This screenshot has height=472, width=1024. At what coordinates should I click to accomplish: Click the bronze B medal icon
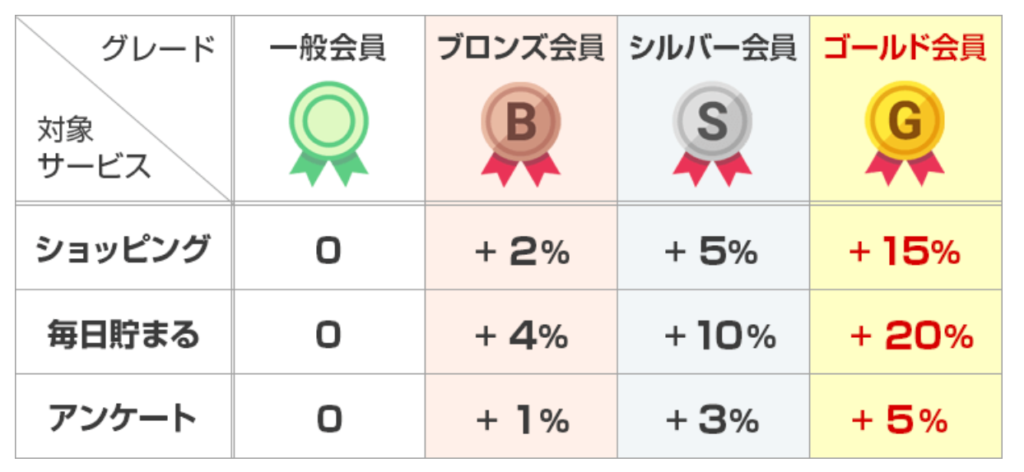click(x=520, y=134)
